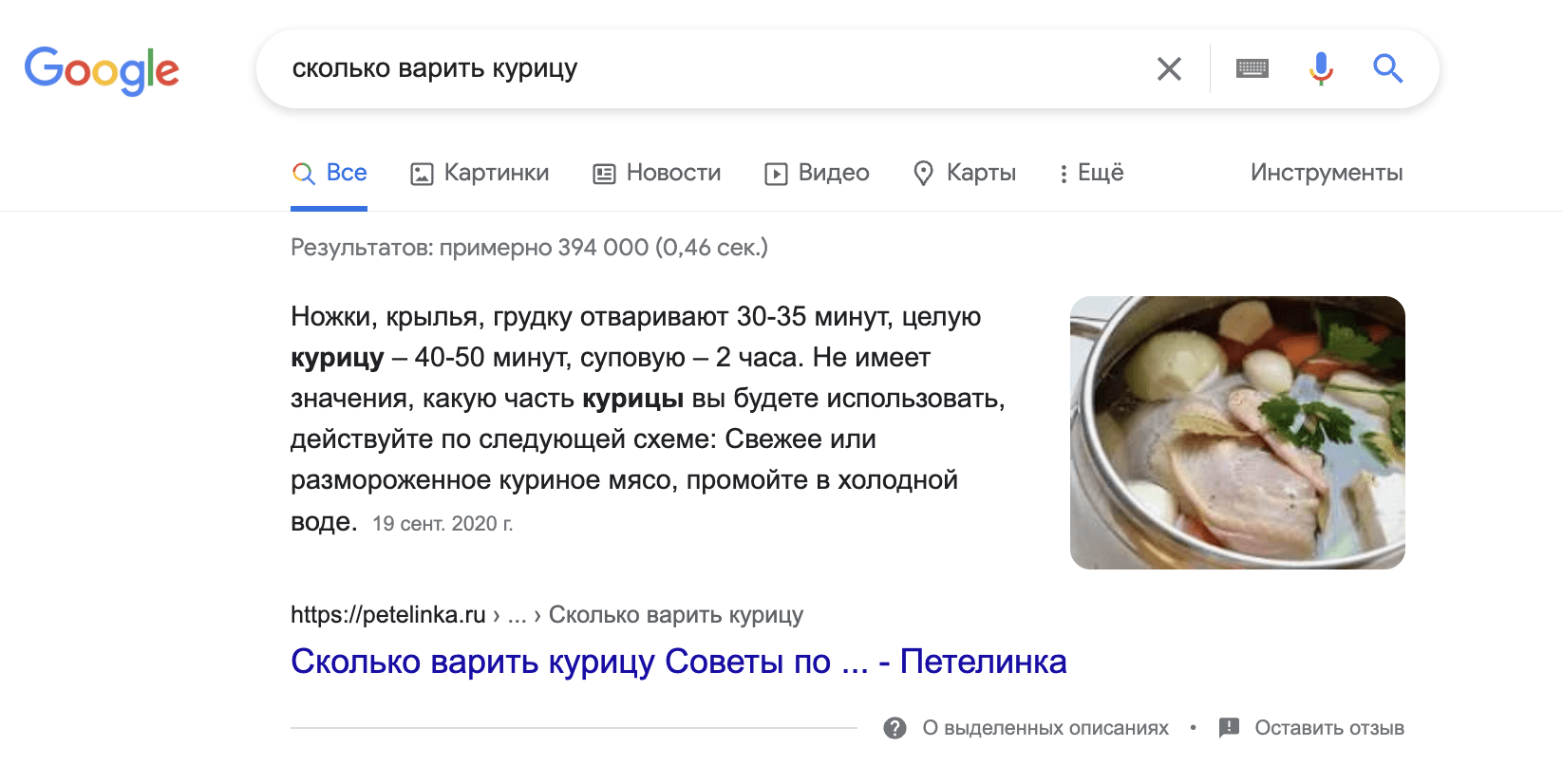Open the Сколько варить курицу Петелинка result
The image size is (1563, 784).
678,662
